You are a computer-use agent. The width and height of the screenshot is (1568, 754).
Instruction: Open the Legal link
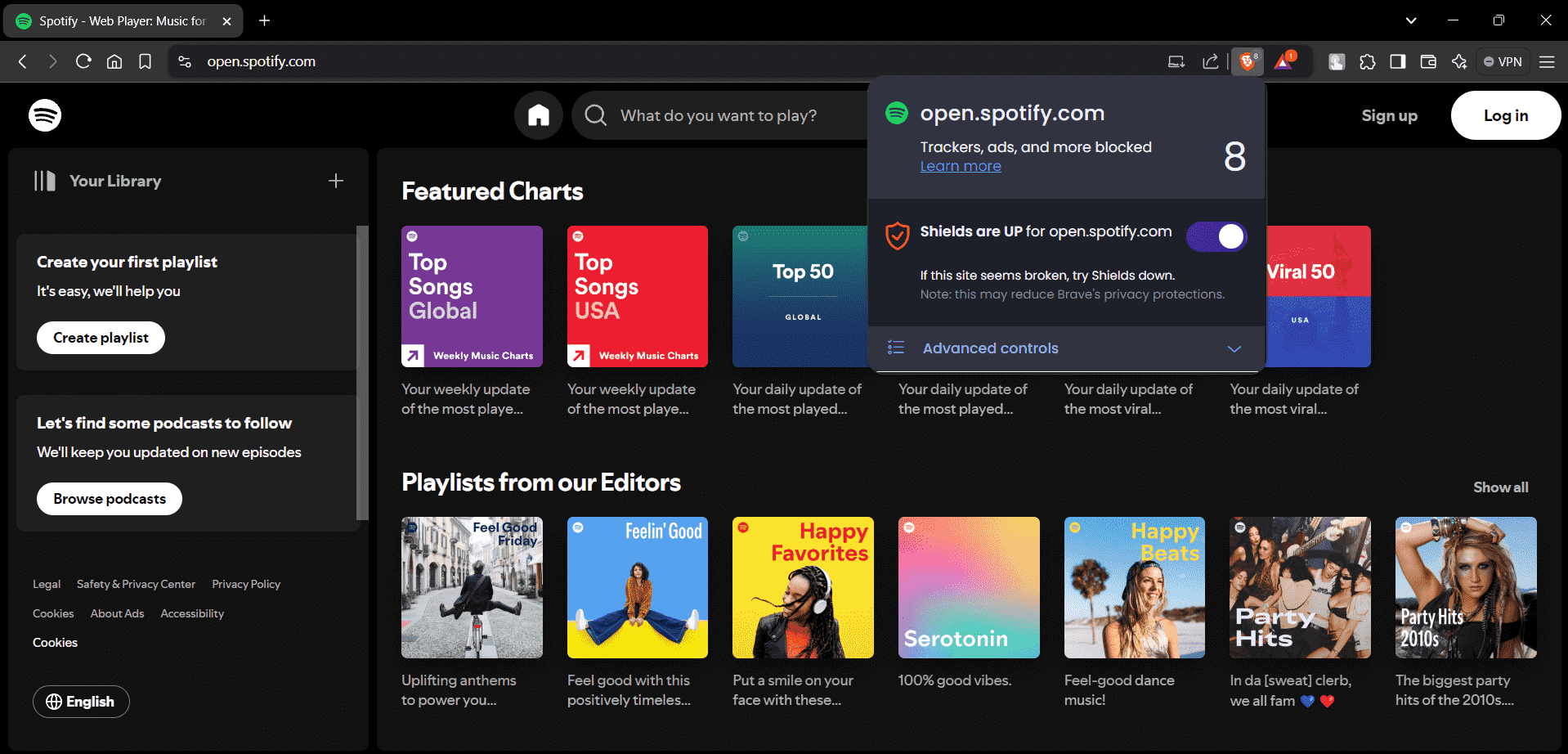pyautogui.click(x=47, y=584)
